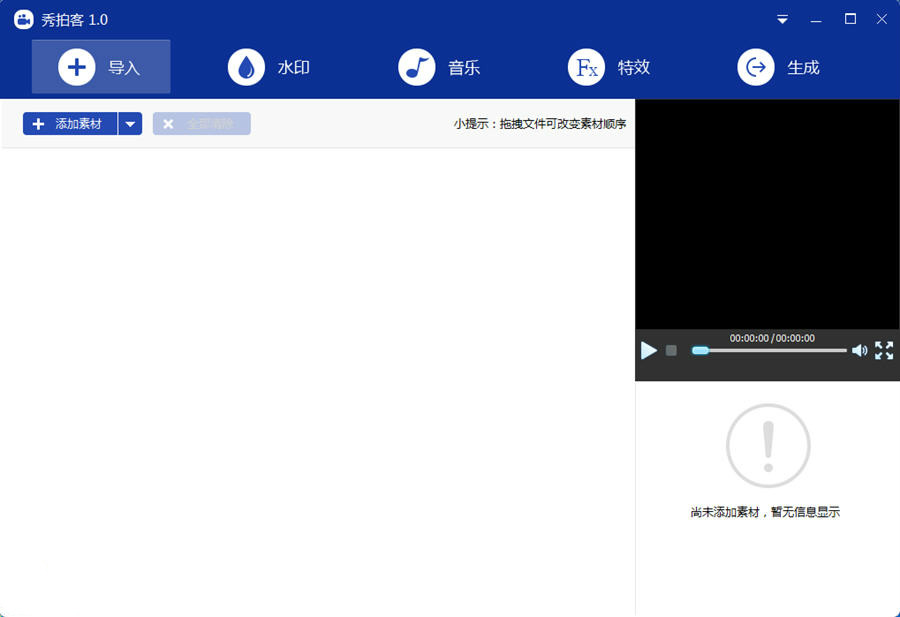Open the title bar dropdown arrow menu
The image size is (900, 617).
[x=782, y=18]
